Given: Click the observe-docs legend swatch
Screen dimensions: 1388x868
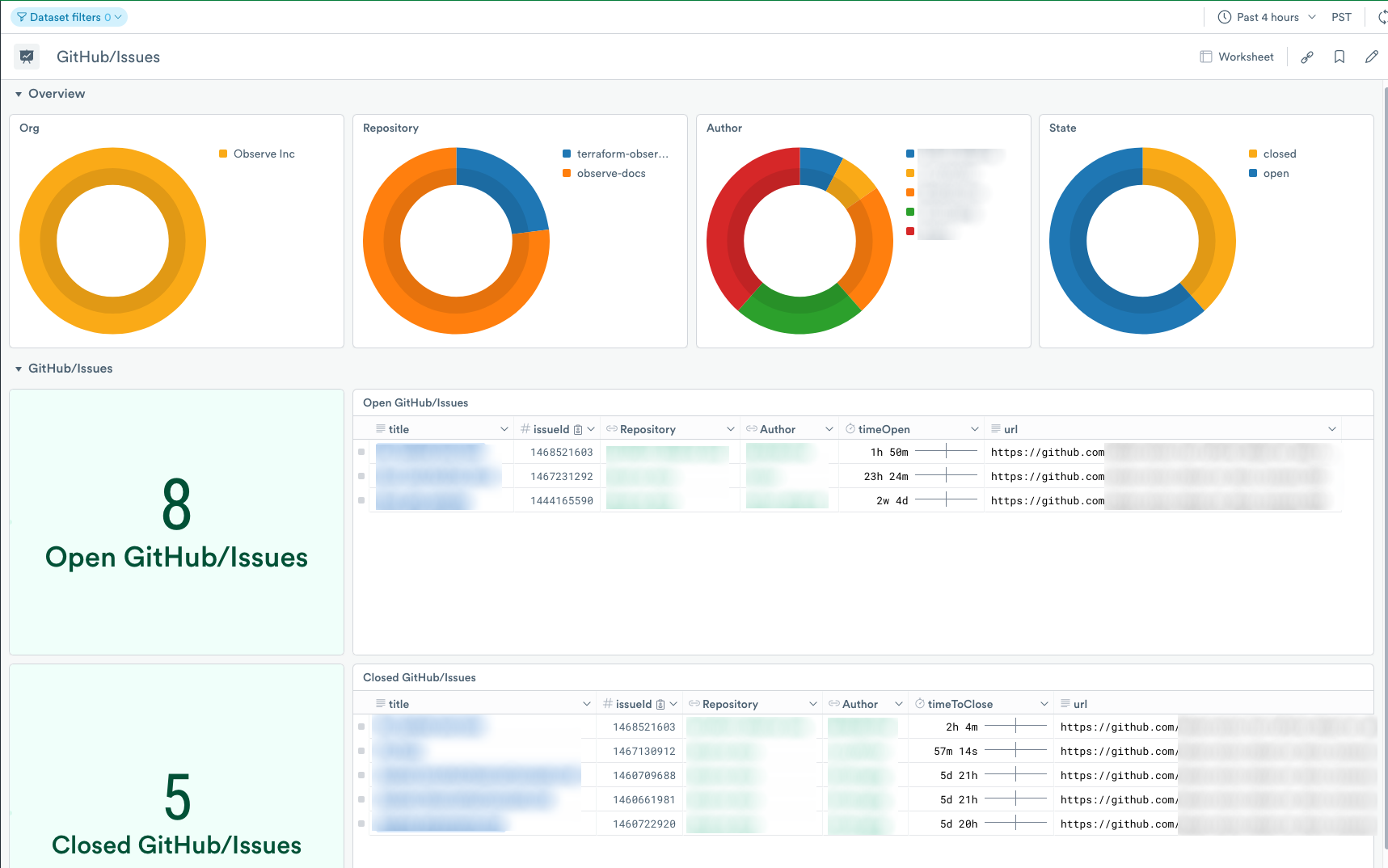Looking at the screenshot, I should pyautogui.click(x=567, y=173).
